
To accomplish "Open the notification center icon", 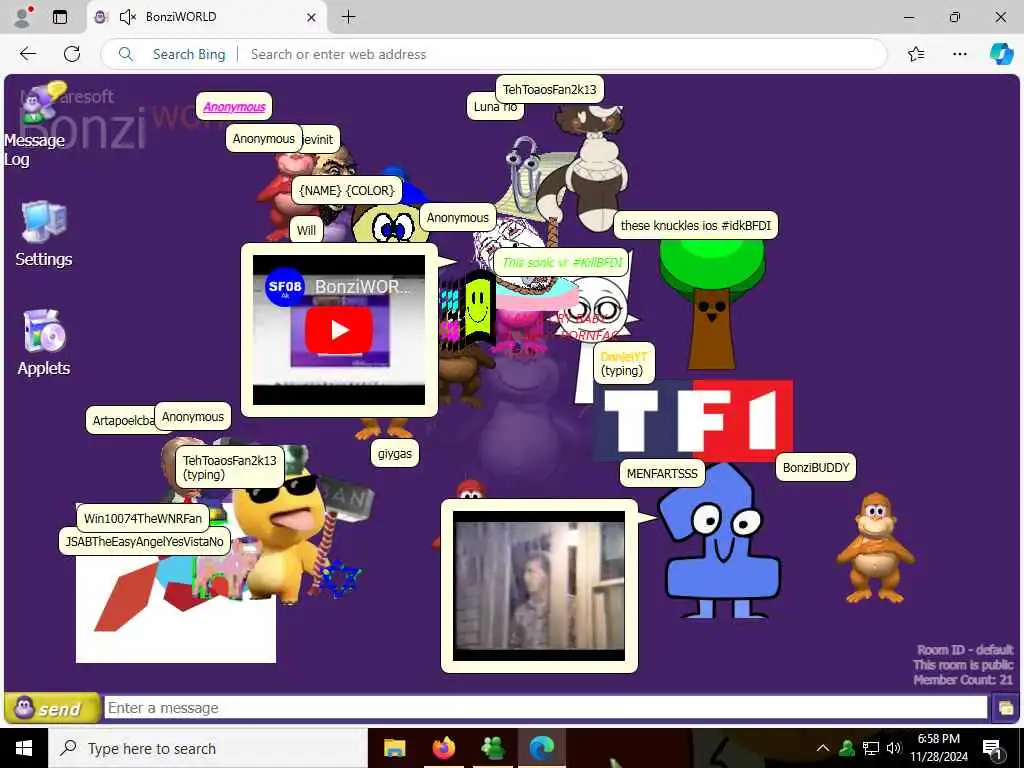I will click(993, 749).
